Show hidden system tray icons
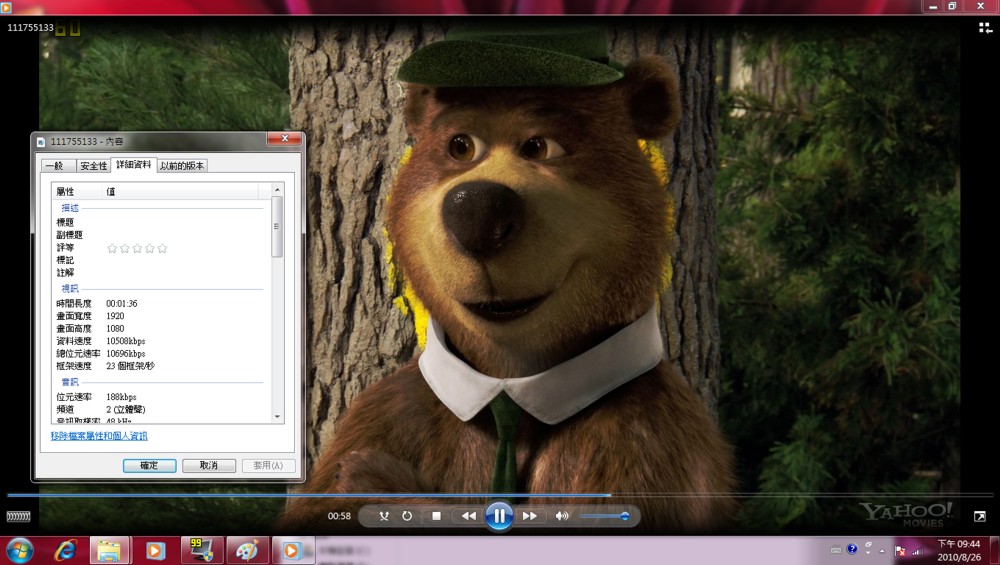The image size is (1000, 565). coord(883,550)
